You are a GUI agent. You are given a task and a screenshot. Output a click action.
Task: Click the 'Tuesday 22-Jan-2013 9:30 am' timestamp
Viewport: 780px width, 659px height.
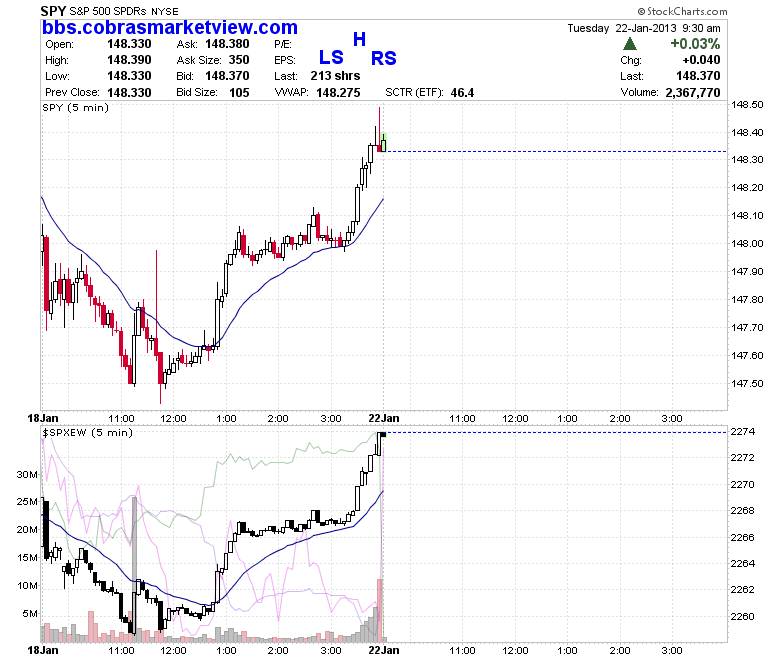tap(644, 28)
